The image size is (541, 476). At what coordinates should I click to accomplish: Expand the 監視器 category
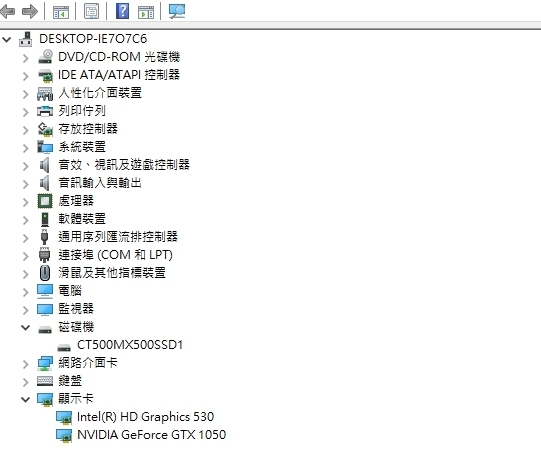(26, 310)
